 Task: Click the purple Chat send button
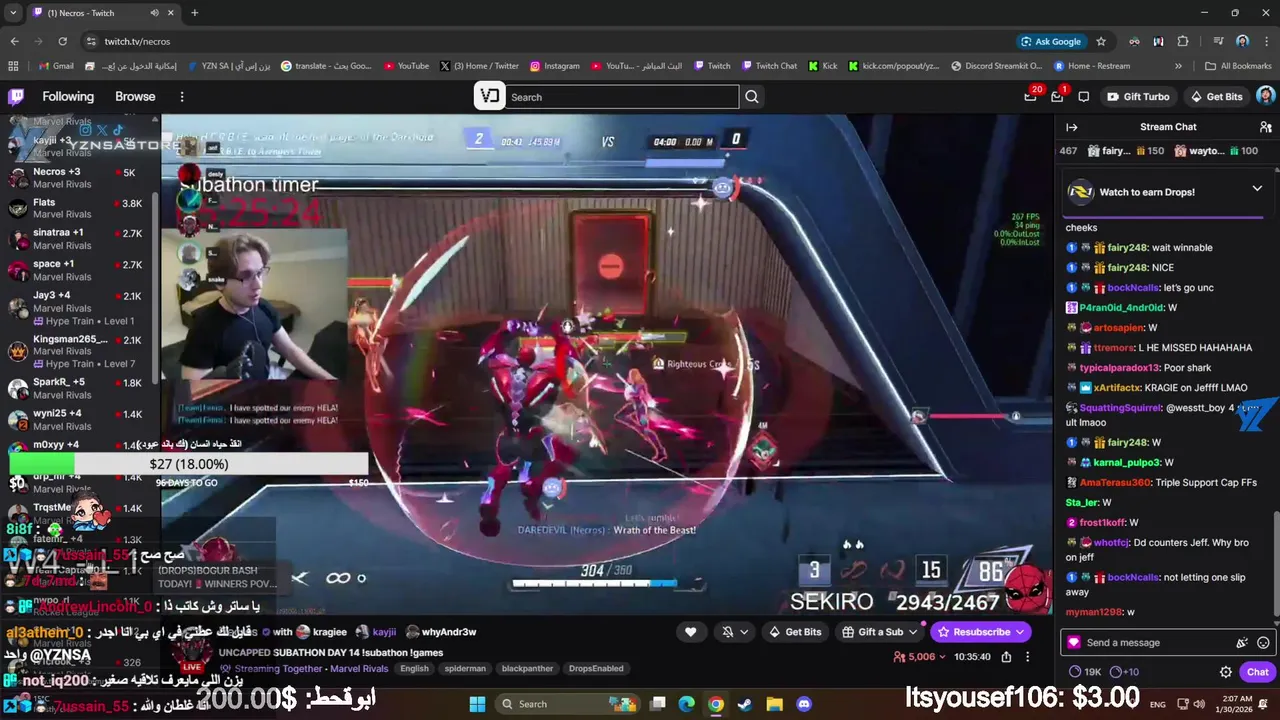(1257, 672)
